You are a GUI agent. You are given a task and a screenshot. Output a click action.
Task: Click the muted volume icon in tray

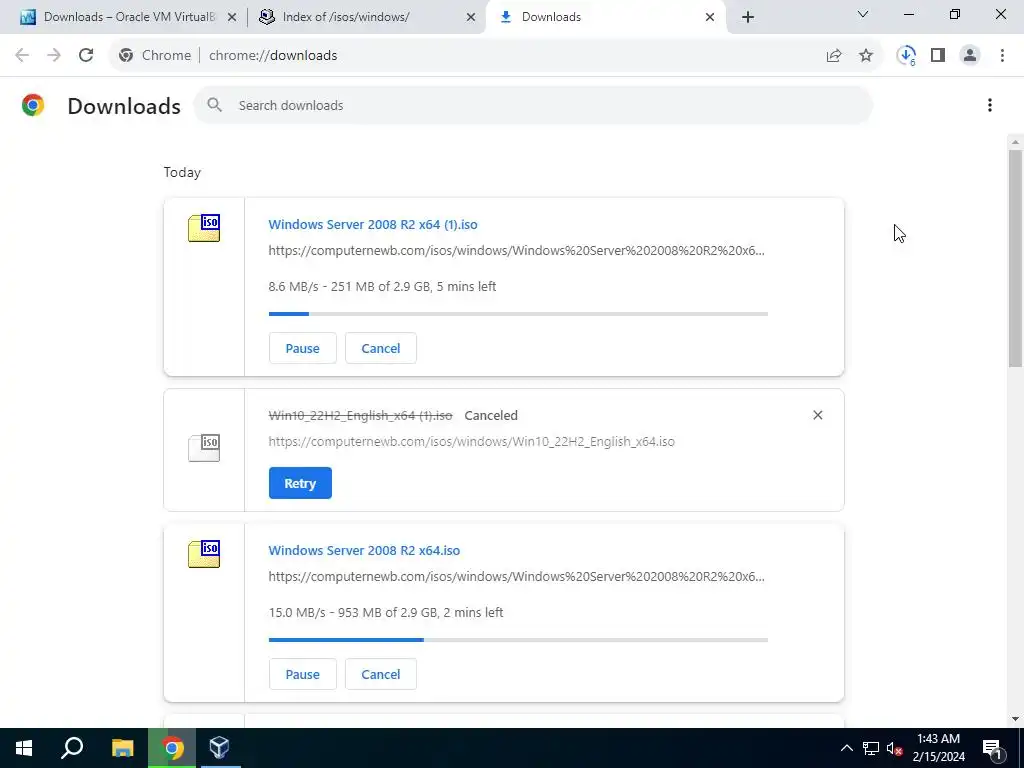point(895,748)
